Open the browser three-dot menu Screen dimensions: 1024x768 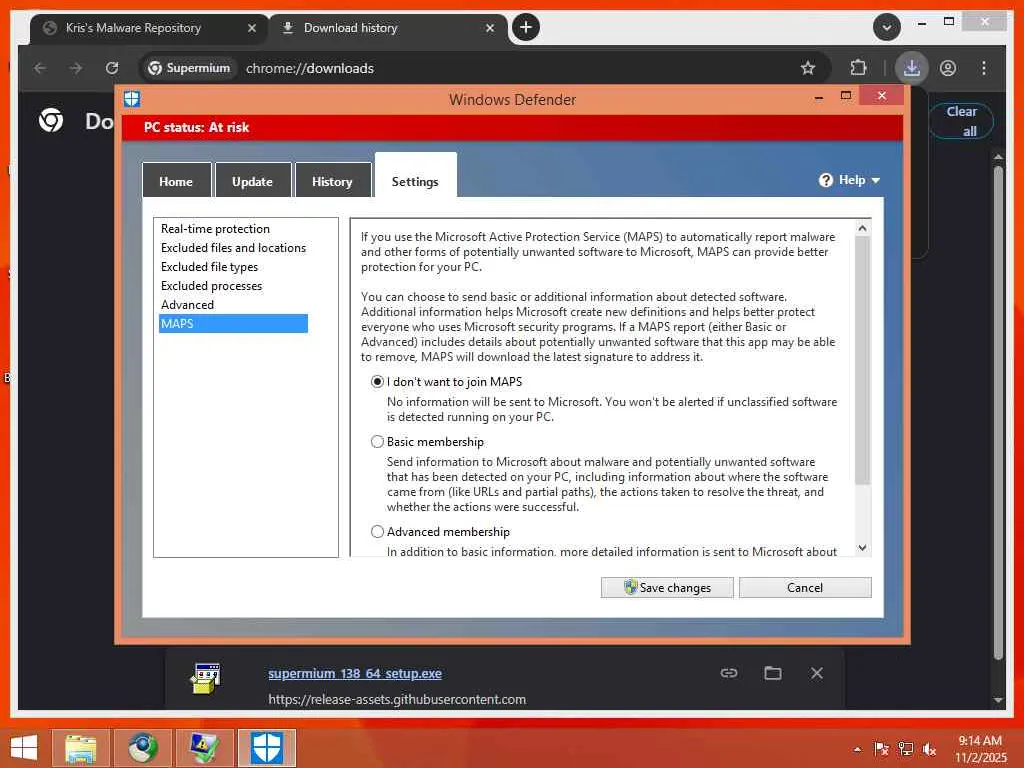click(984, 68)
